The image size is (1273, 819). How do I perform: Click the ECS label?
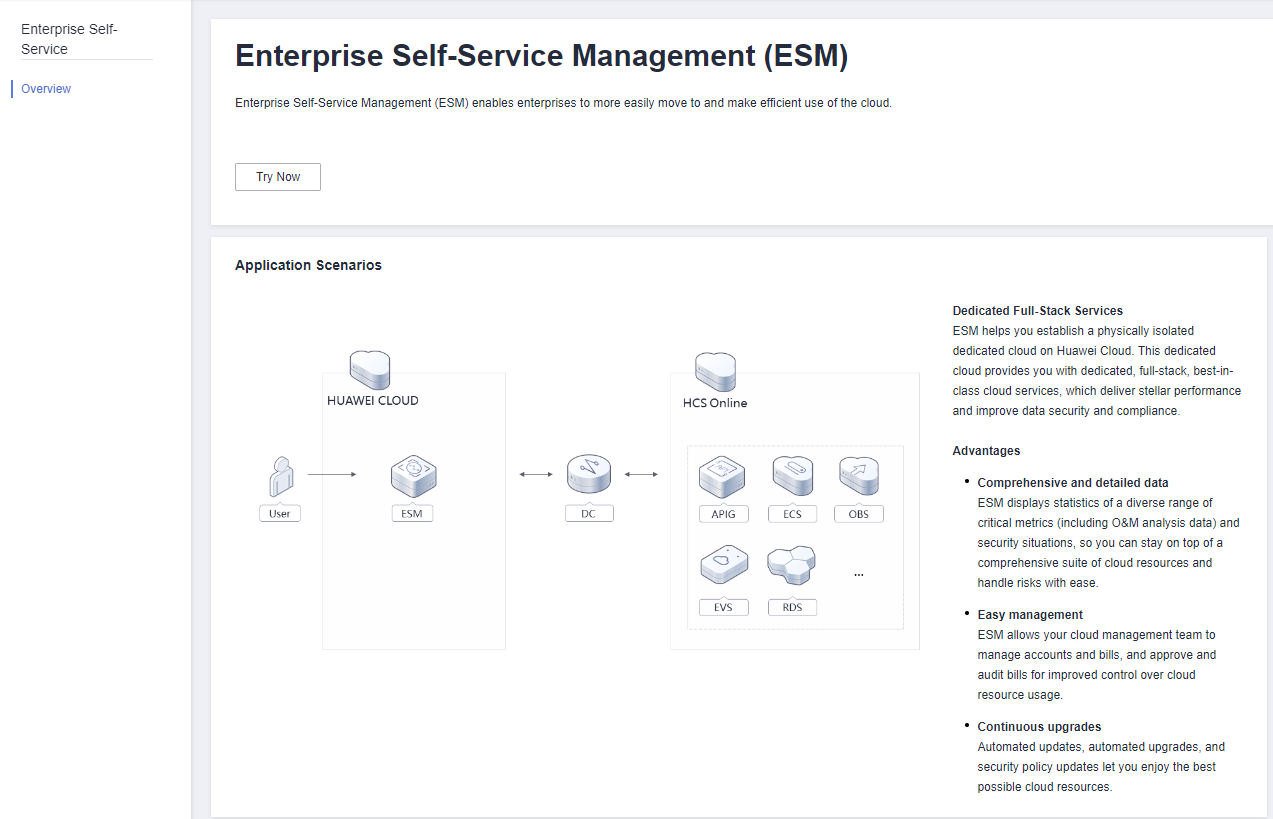coord(792,514)
